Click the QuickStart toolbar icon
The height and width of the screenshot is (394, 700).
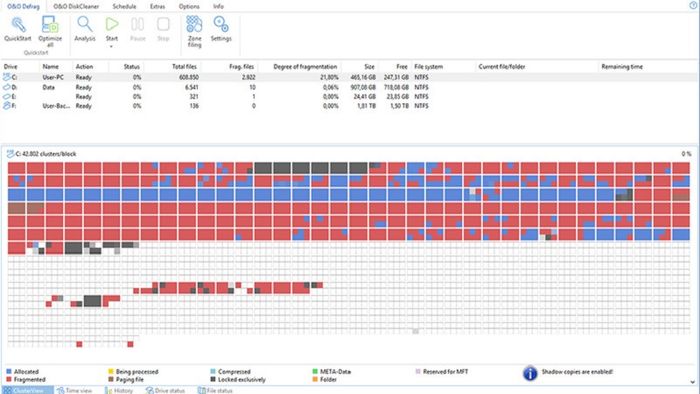tap(18, 25)
